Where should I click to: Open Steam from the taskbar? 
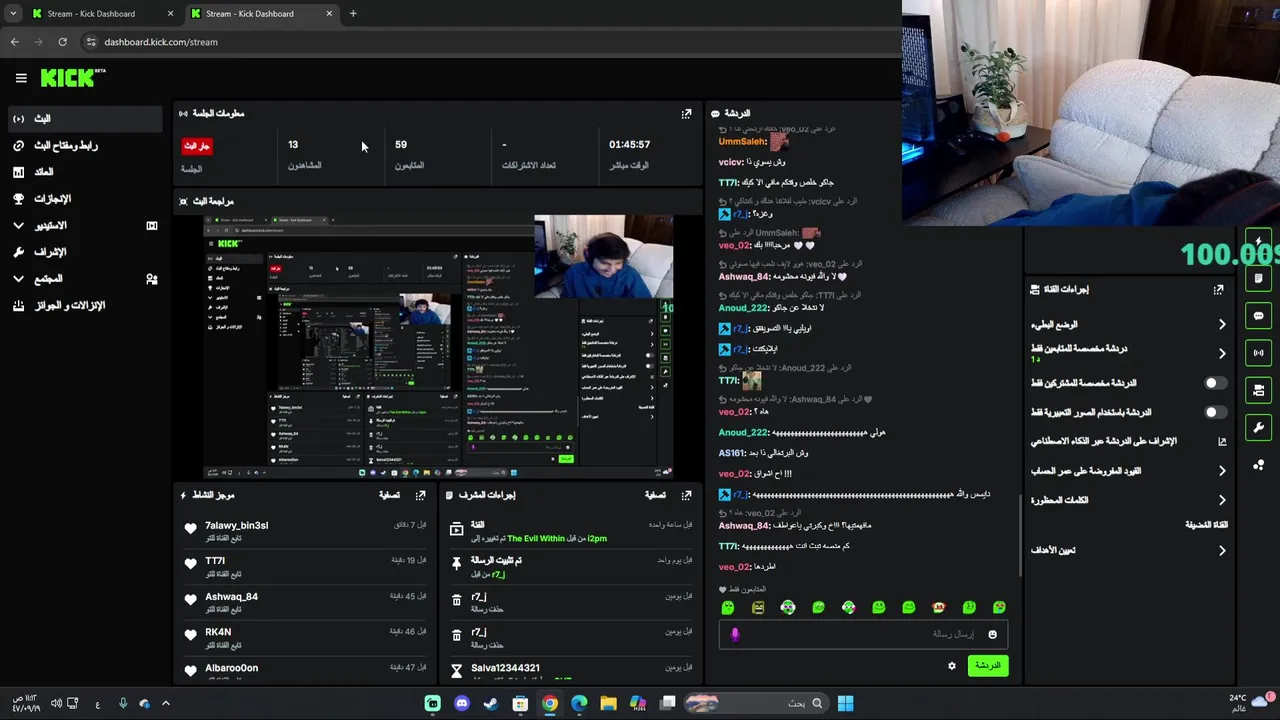pos(490,704)
